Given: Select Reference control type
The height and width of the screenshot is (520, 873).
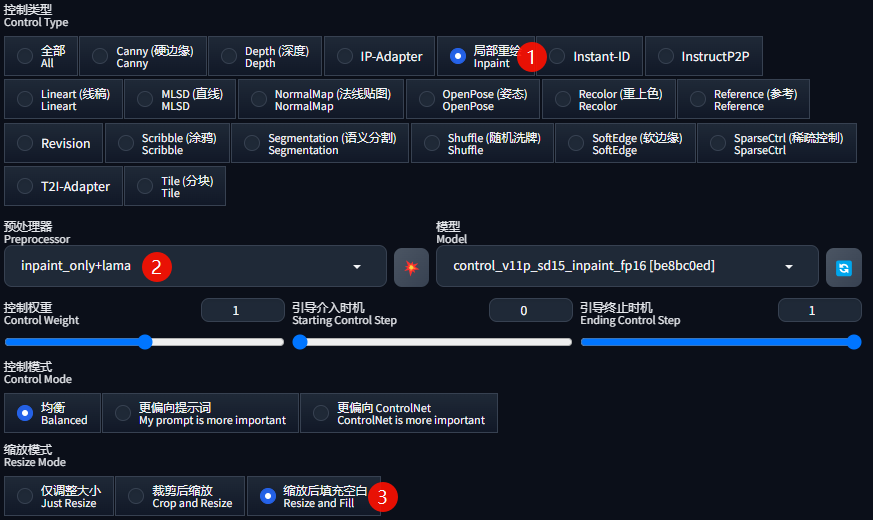Looking at the screenshot, I should 743,100.
